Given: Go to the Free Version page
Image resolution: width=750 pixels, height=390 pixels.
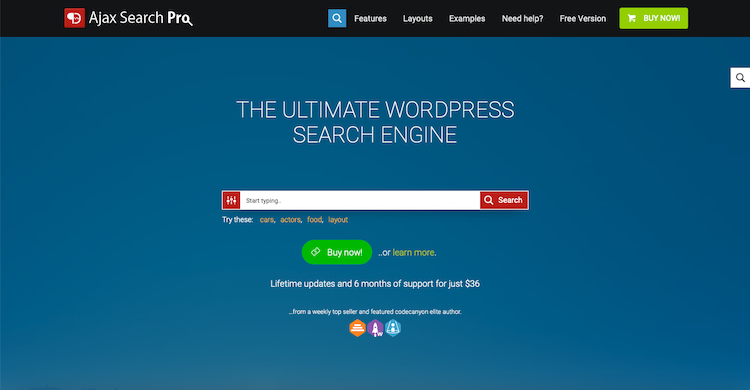Looking at the screenshot, I should tap(583, 19).
